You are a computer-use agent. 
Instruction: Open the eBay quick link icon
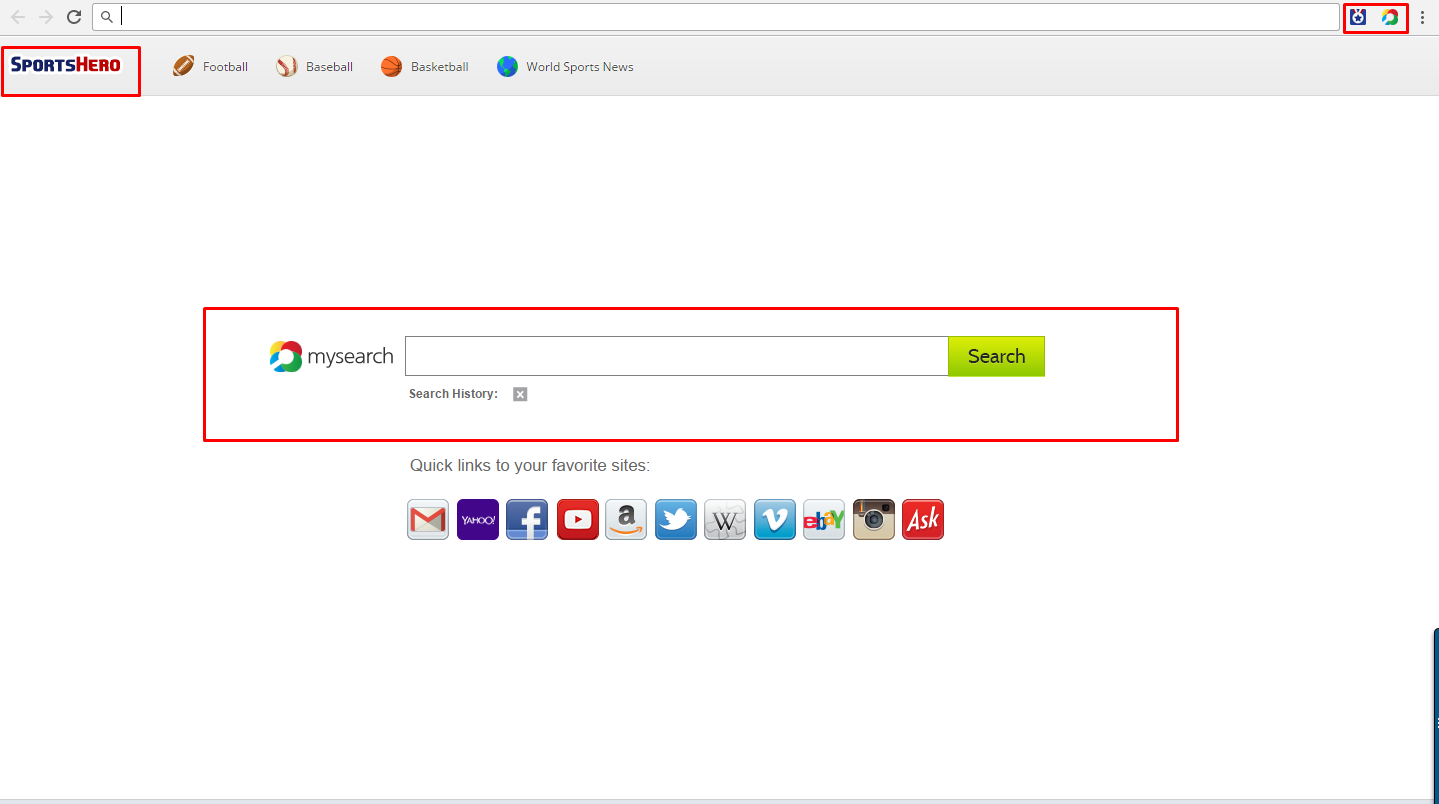pyautogui.click(x=824, y=520)
